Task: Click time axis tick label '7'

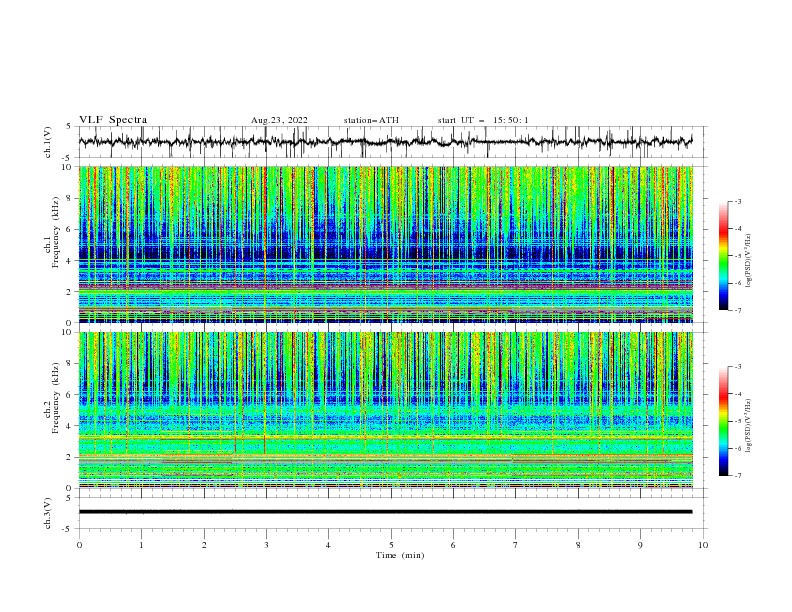Action: pos(516,545)
